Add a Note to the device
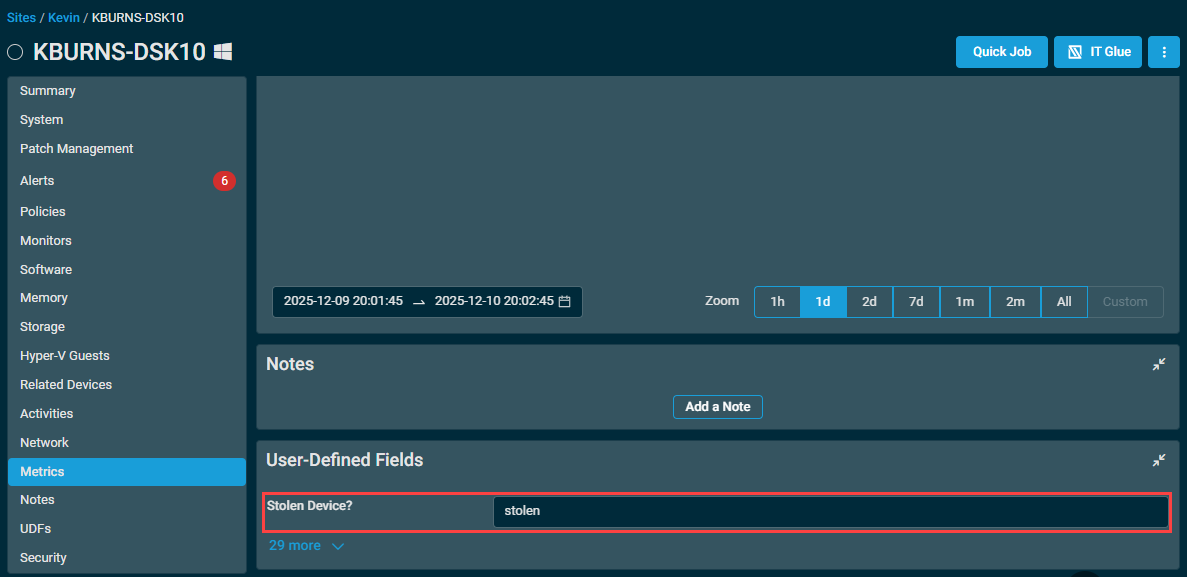The image size is (1187, 577). pyautogui.click(x=717, y=407)
